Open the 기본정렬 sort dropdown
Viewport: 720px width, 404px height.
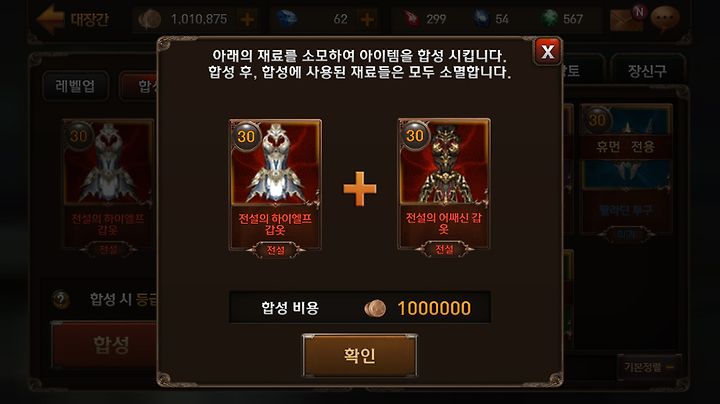(x=648, y=367)
